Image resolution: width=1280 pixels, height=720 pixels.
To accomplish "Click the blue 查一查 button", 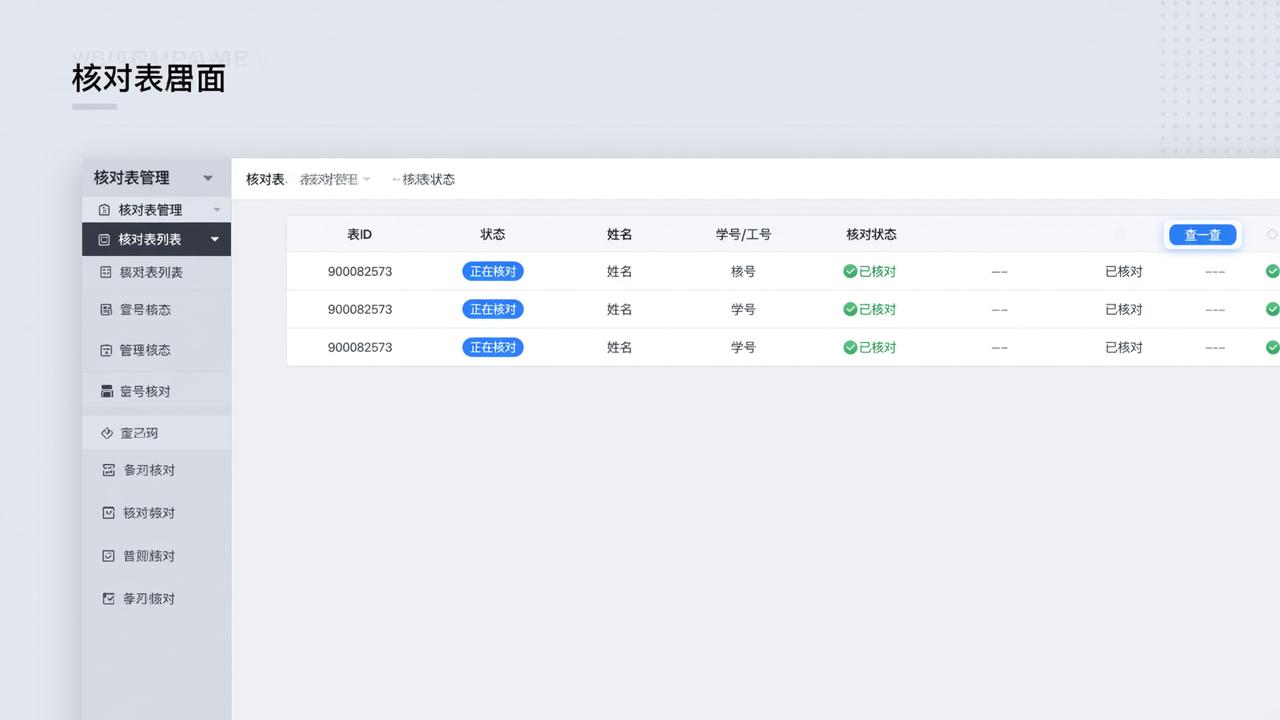I will coord(1202,235).
